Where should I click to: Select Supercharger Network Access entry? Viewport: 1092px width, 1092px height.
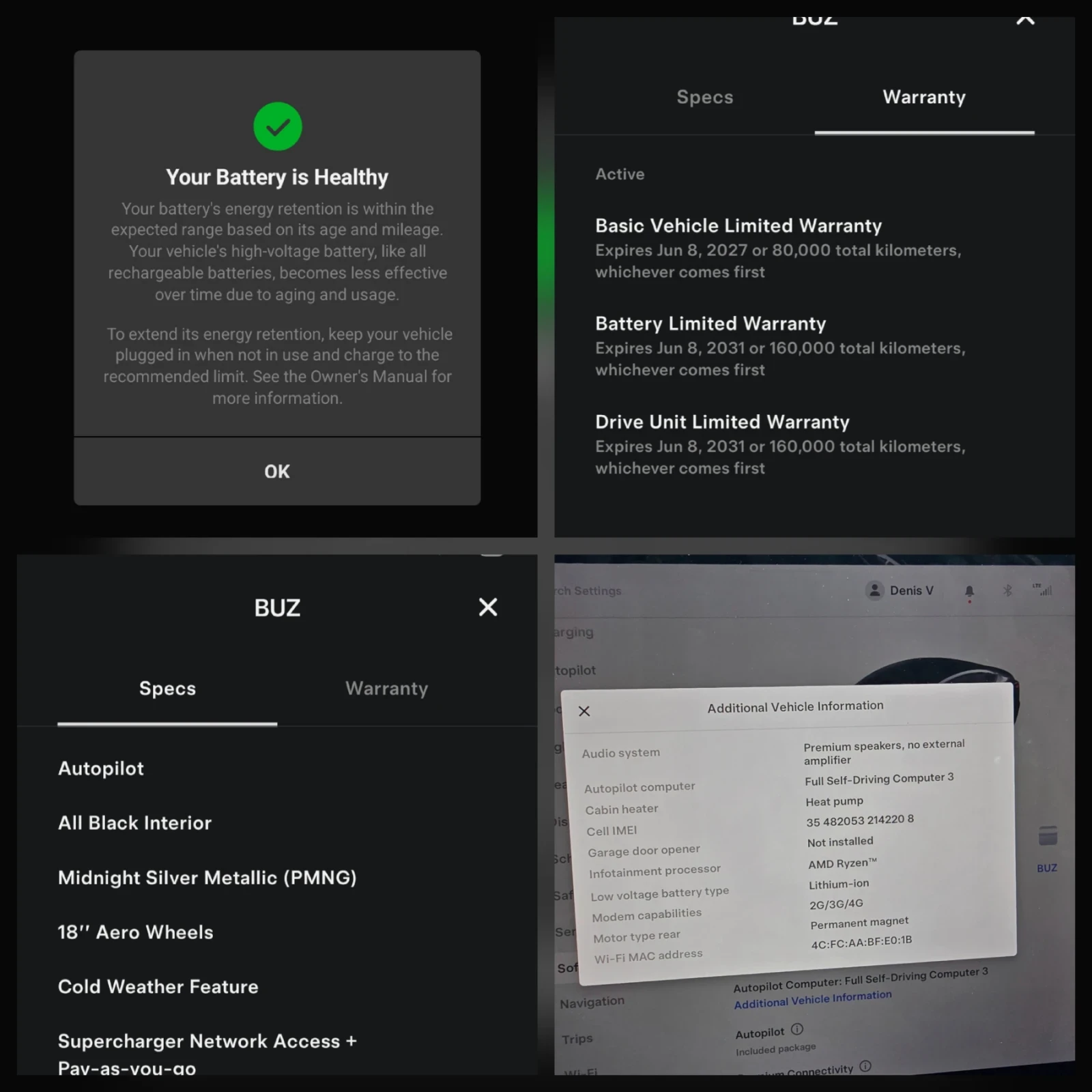(207, 1054)
